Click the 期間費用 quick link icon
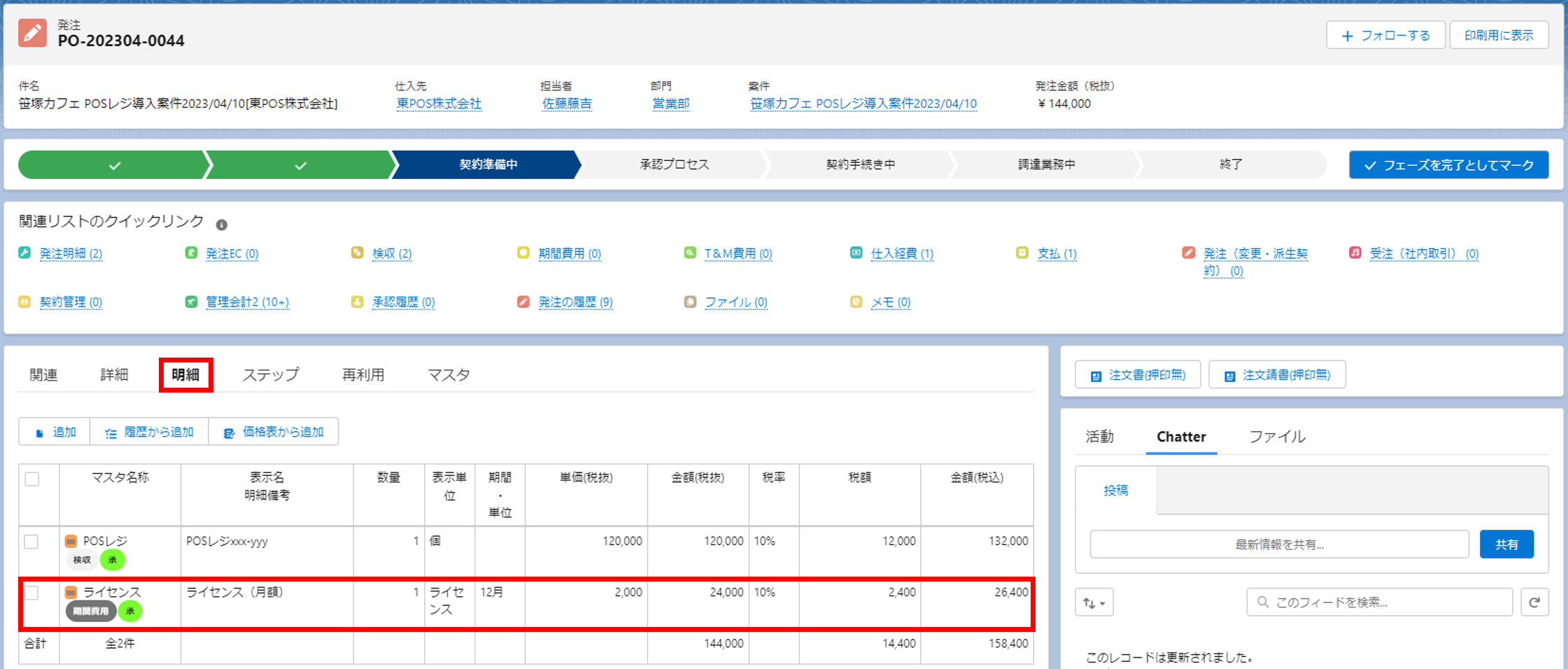Viewport: 1568px width, 669px height. coord(523,253)
